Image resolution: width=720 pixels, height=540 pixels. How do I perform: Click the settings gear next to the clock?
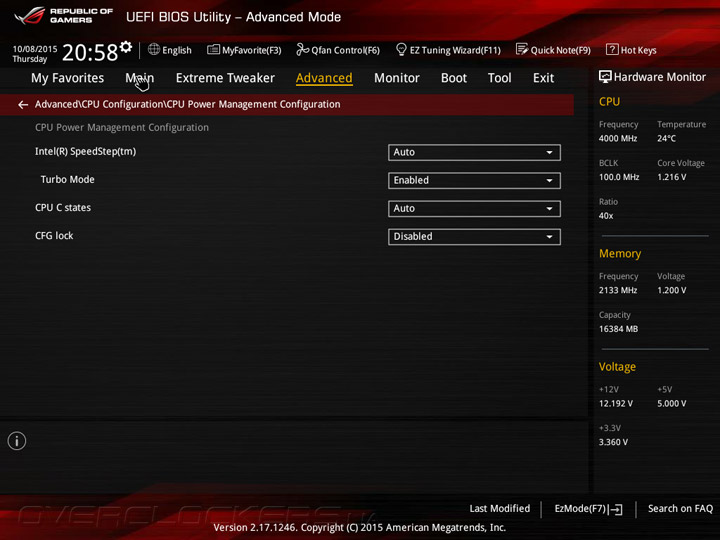[x=126, y=47]
